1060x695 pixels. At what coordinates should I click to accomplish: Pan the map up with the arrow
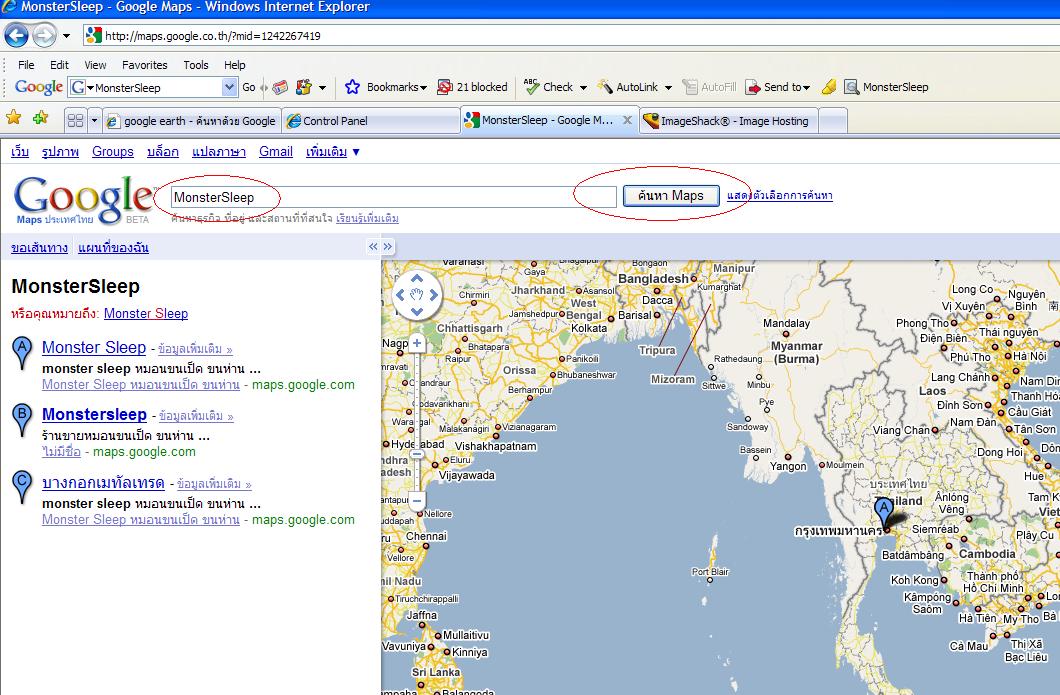(x=416, y=279)
